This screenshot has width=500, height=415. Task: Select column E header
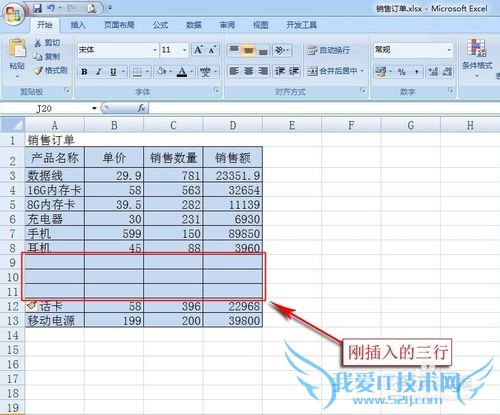tap(292, 125)
